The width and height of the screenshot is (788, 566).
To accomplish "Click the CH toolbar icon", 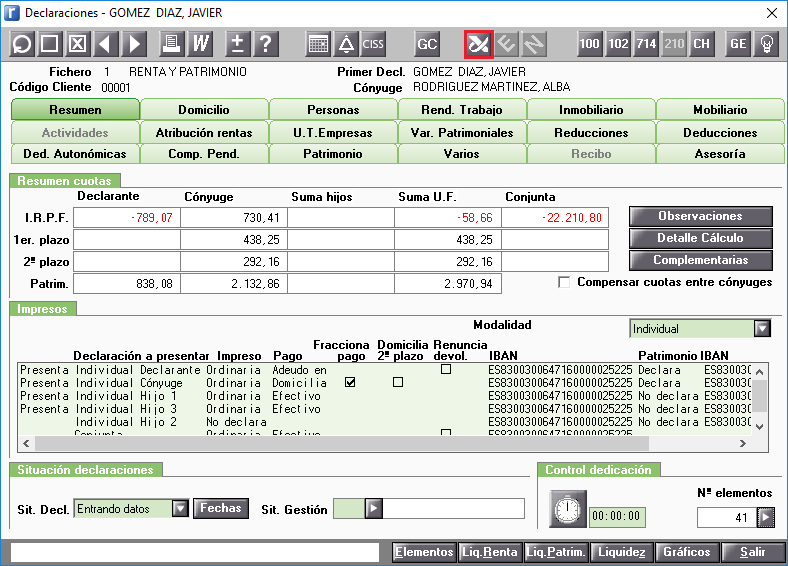I will click(x=702, y=44).
